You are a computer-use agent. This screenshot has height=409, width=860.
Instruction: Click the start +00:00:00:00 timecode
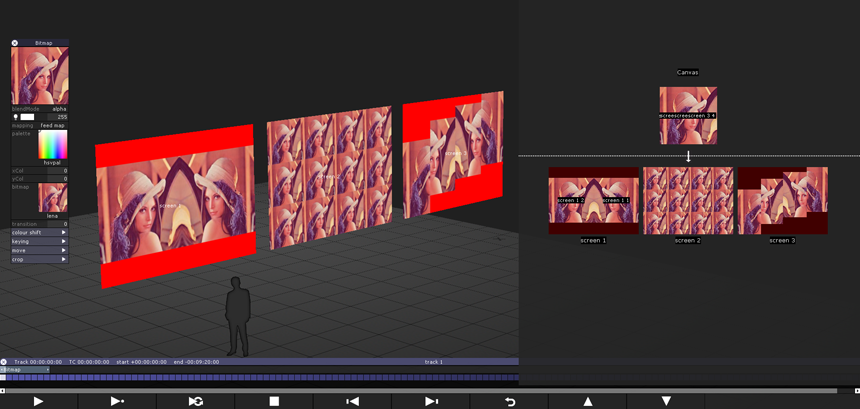point(142,362)
